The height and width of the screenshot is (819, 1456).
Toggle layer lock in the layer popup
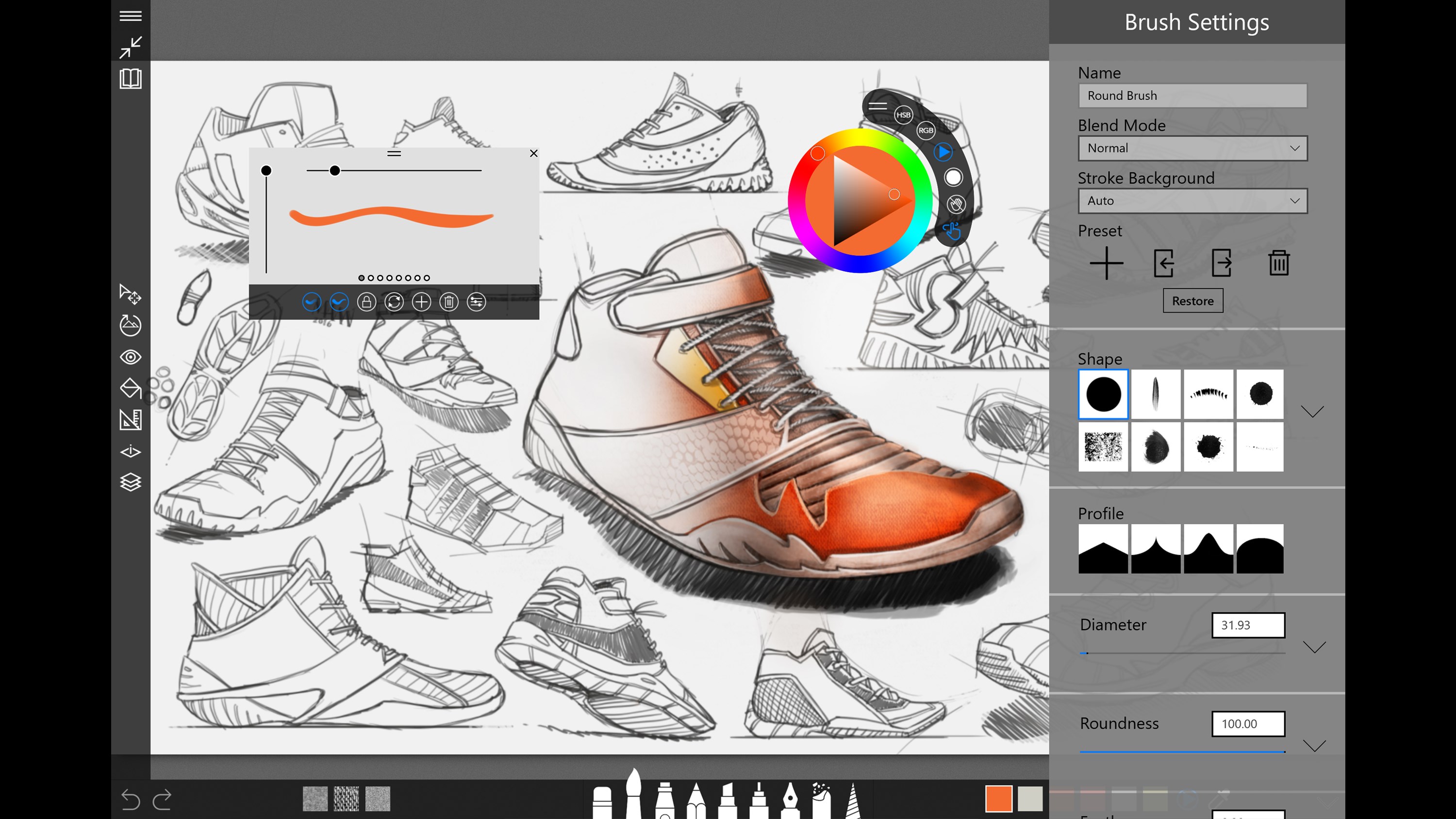(x=366, y=302)
